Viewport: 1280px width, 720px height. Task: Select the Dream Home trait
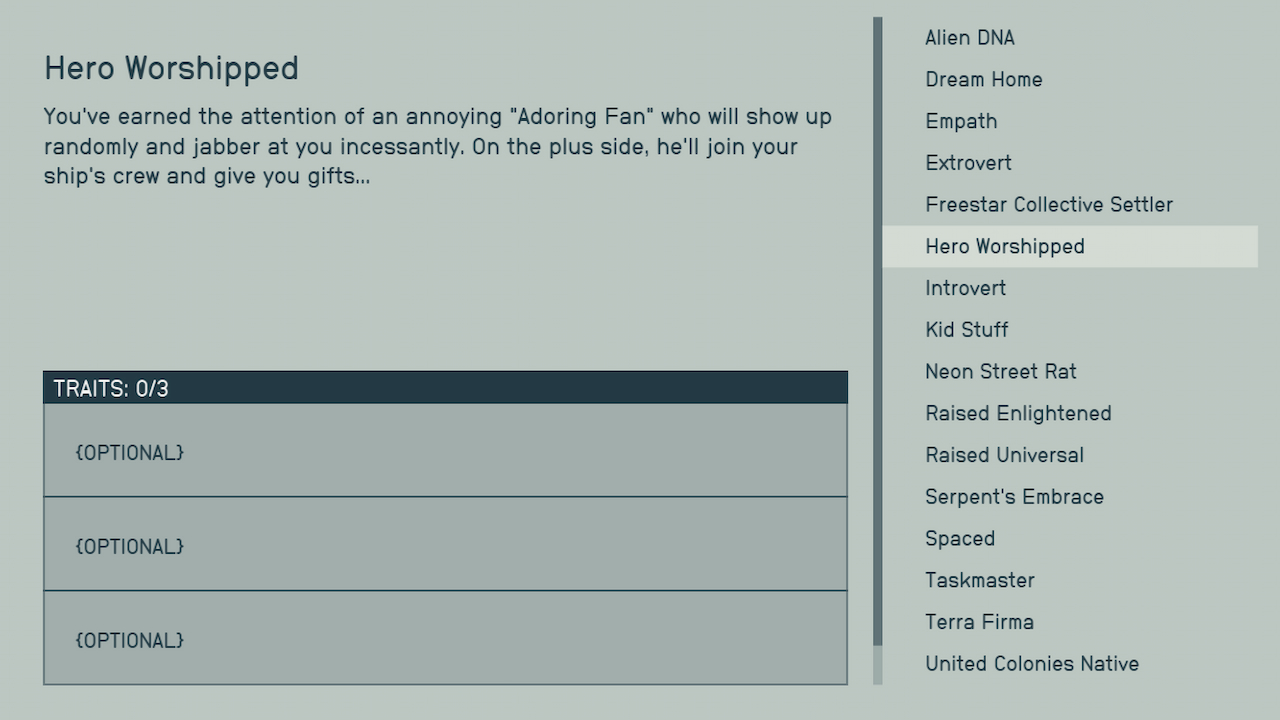983,79
